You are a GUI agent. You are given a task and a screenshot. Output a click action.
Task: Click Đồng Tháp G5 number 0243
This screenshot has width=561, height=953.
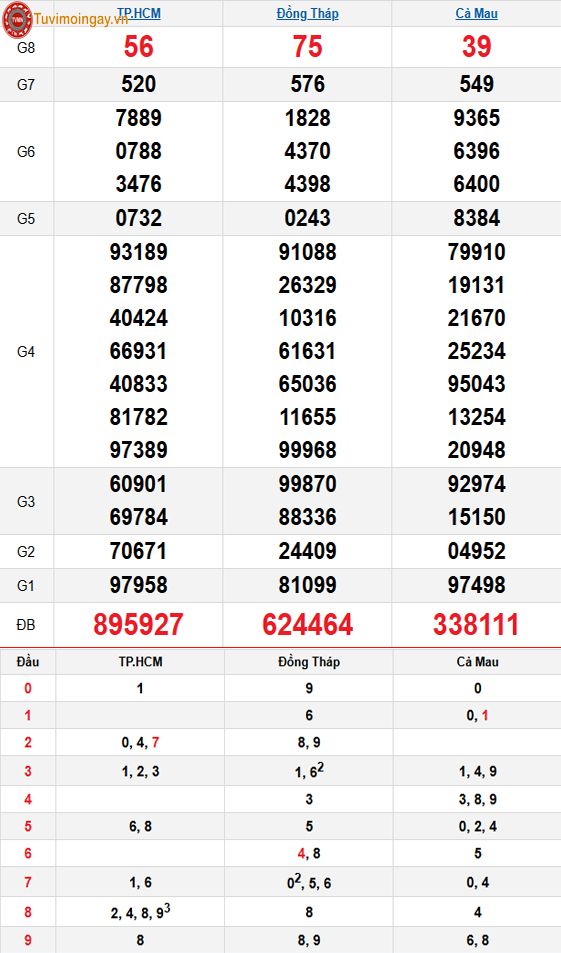point(308,218)
